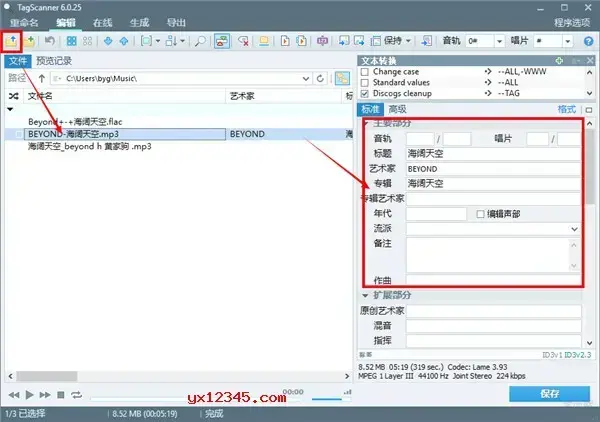
Task: Open the 预览记录 tab
Action: pos(54,61)
